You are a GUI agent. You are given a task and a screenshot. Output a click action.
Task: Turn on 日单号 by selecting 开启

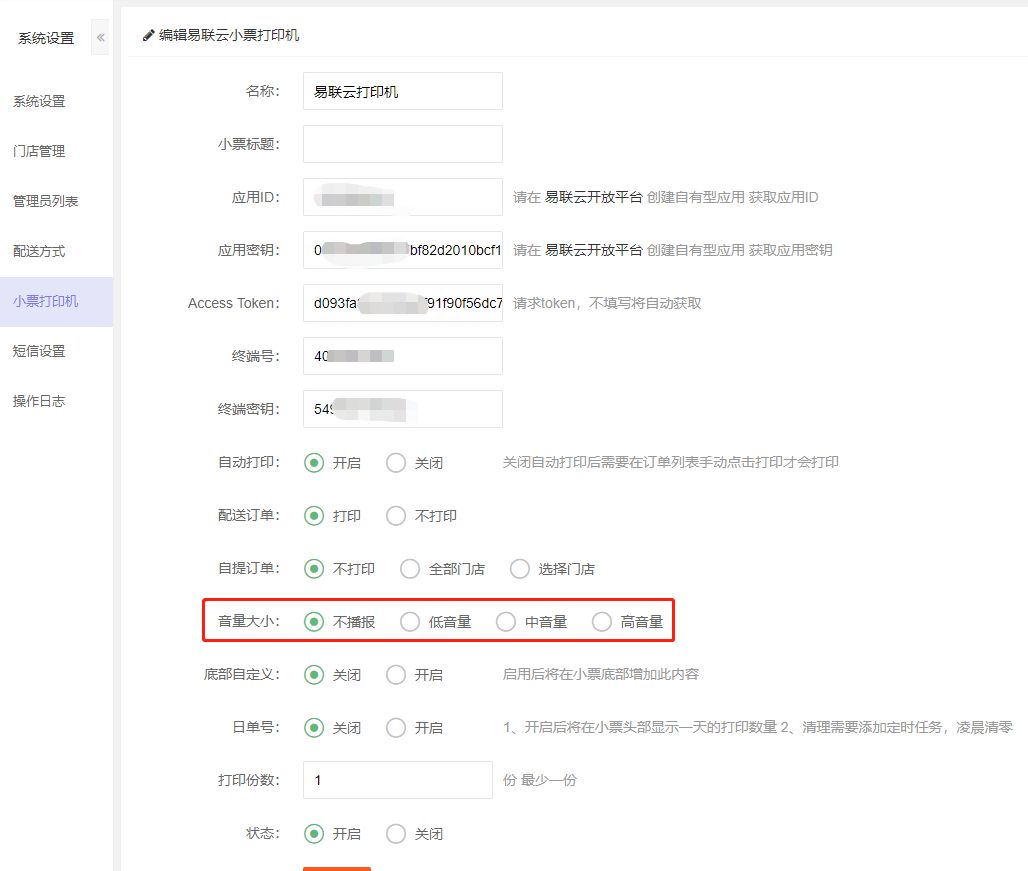[x=397, y=728]
